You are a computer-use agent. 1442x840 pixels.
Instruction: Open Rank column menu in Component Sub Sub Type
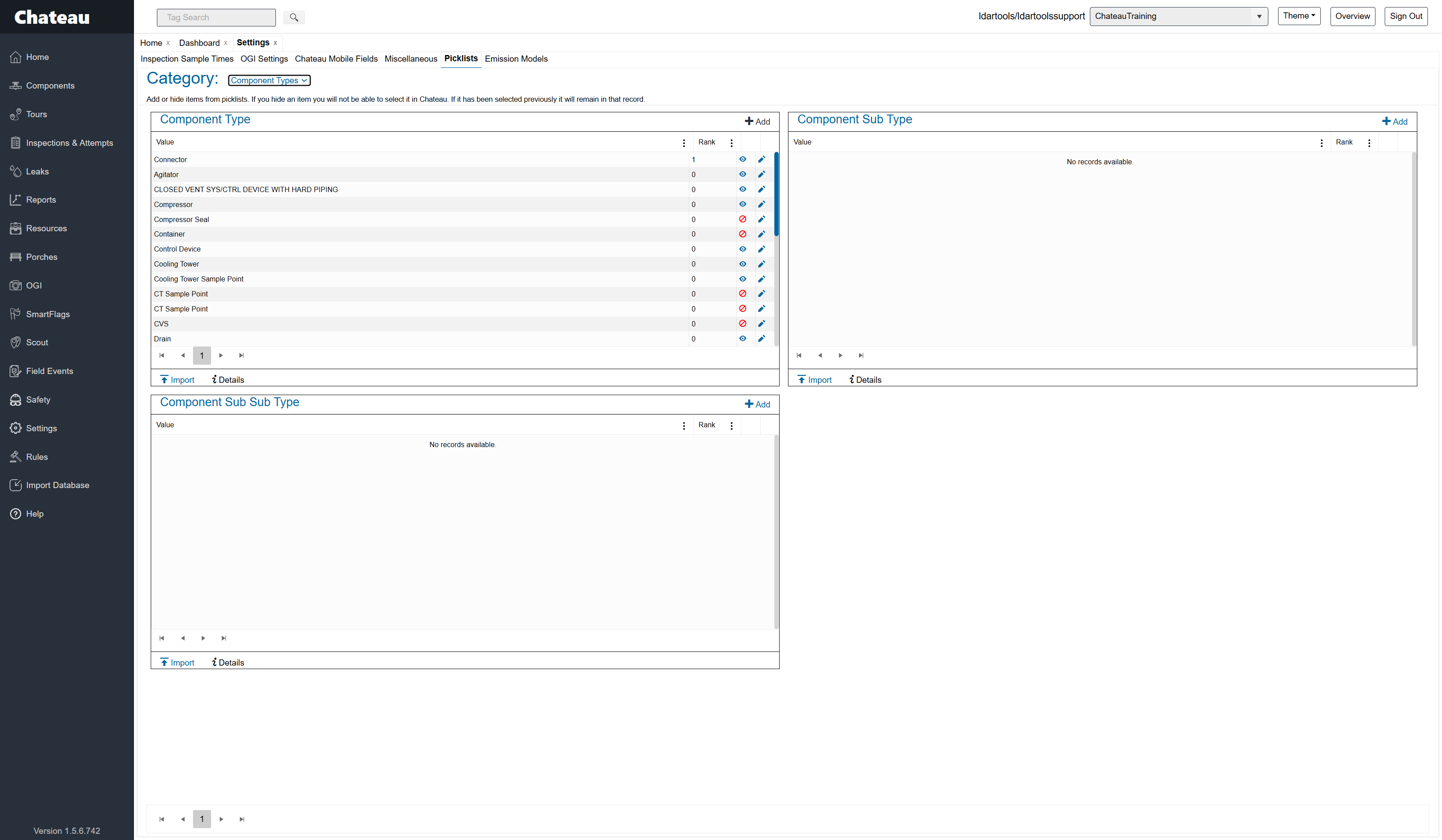pyautogui.click(x=731, y=426)
